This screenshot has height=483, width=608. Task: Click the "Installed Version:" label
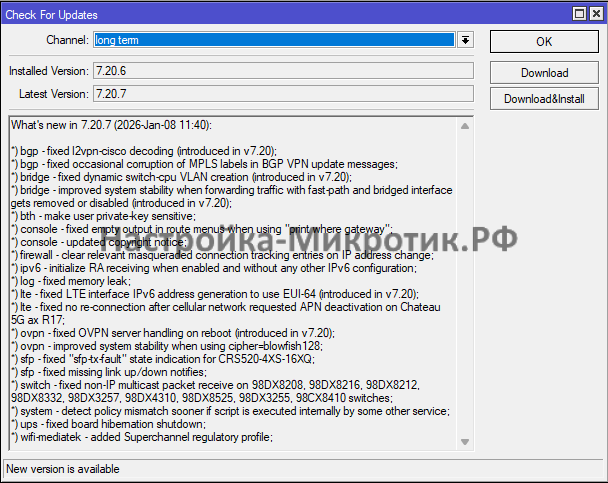coord(49,71)
